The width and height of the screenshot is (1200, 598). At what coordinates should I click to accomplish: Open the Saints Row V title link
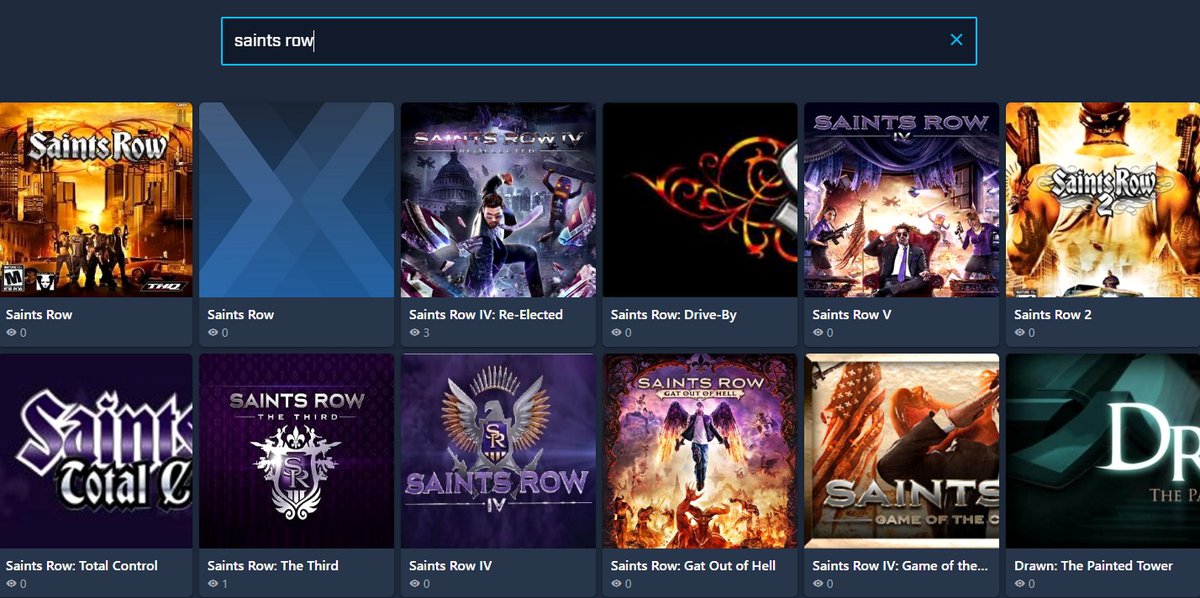click(851, 314)
